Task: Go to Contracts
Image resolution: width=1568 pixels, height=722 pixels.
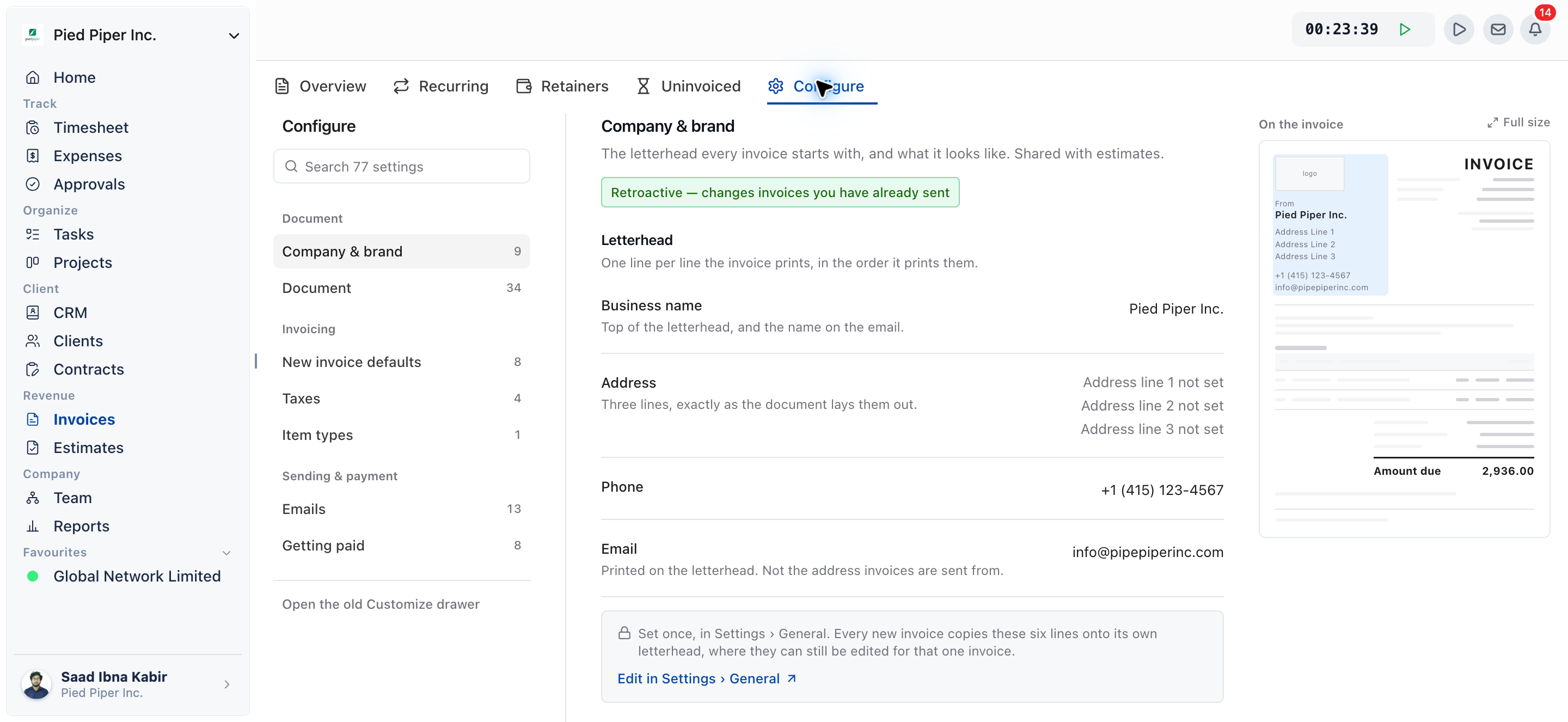Action: 88,369
